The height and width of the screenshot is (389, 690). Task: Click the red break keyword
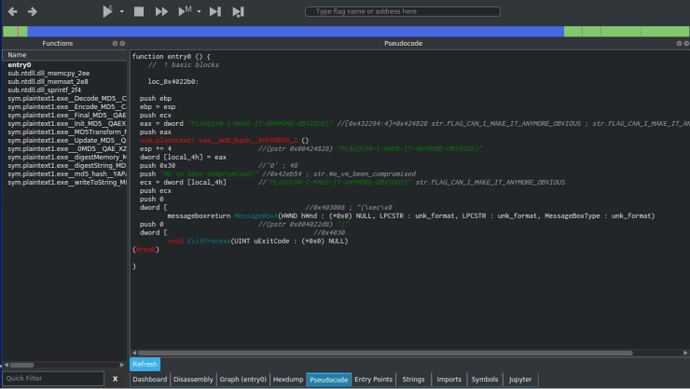146,250
